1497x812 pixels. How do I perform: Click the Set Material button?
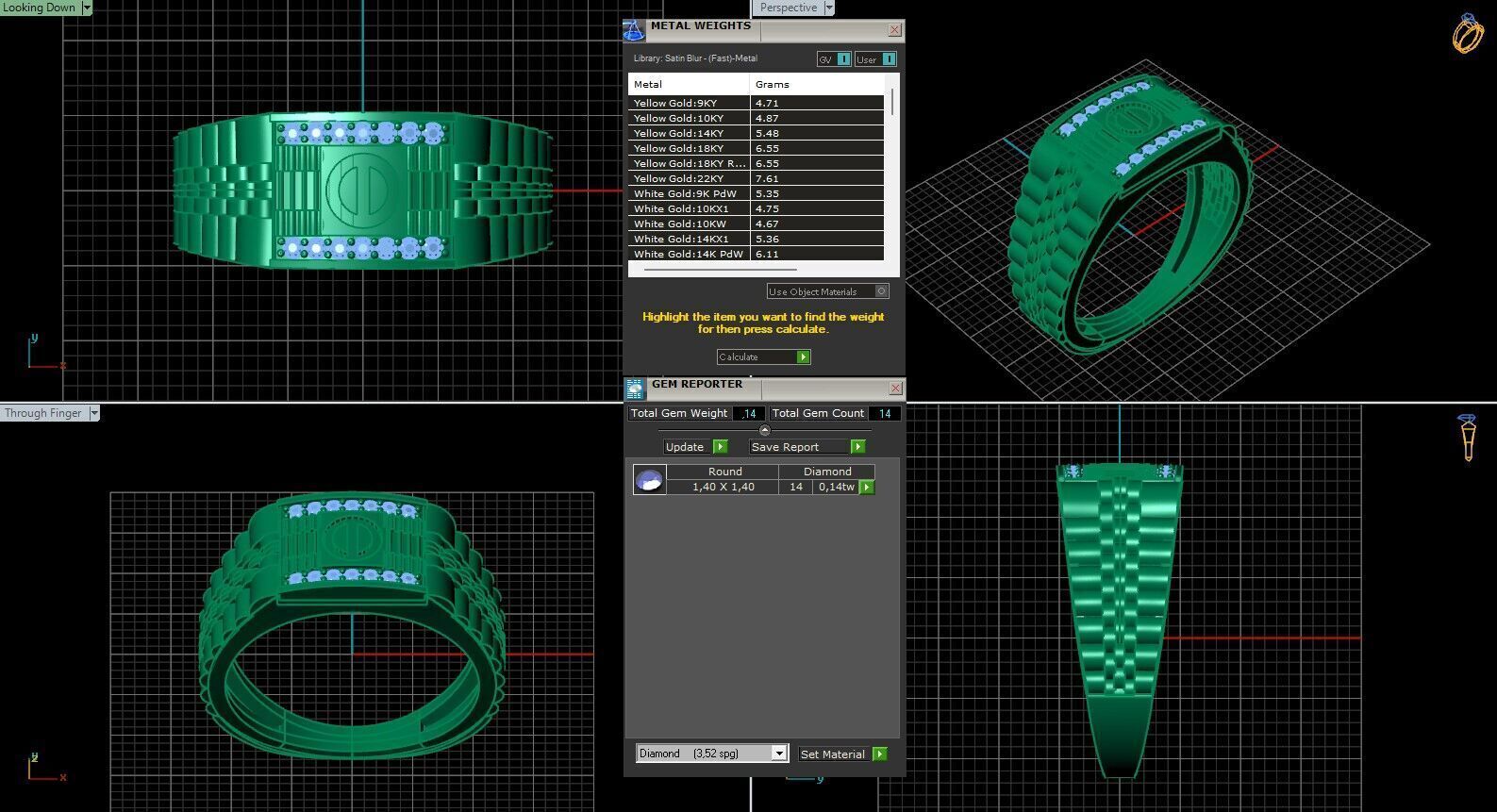point(841,754)
